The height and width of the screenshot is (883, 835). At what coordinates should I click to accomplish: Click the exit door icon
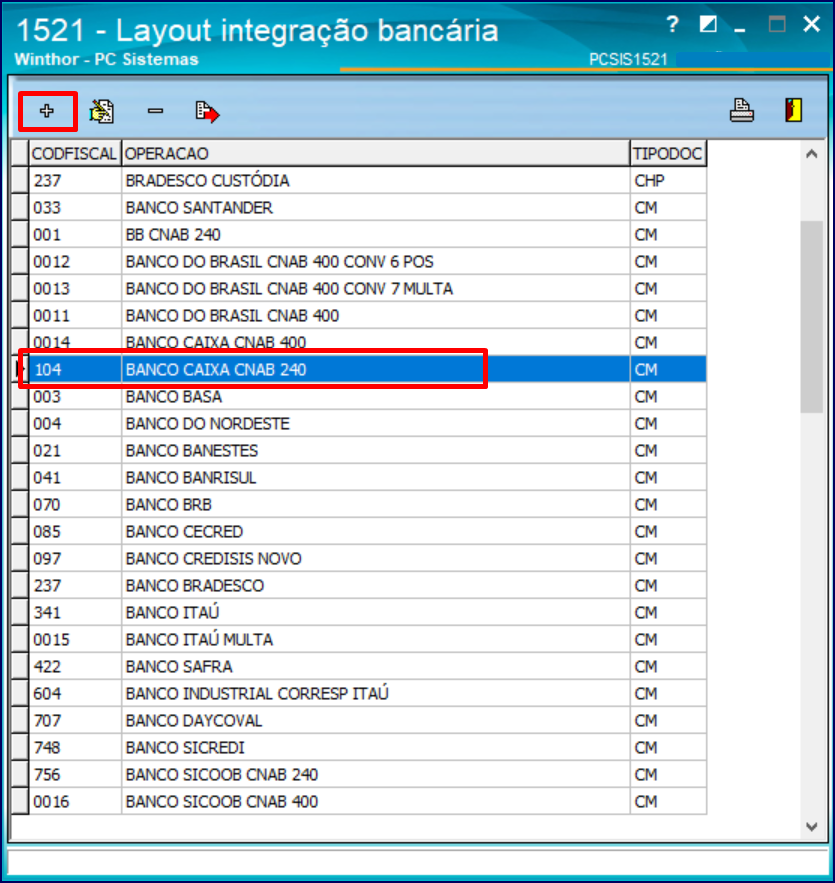[793, 110]
